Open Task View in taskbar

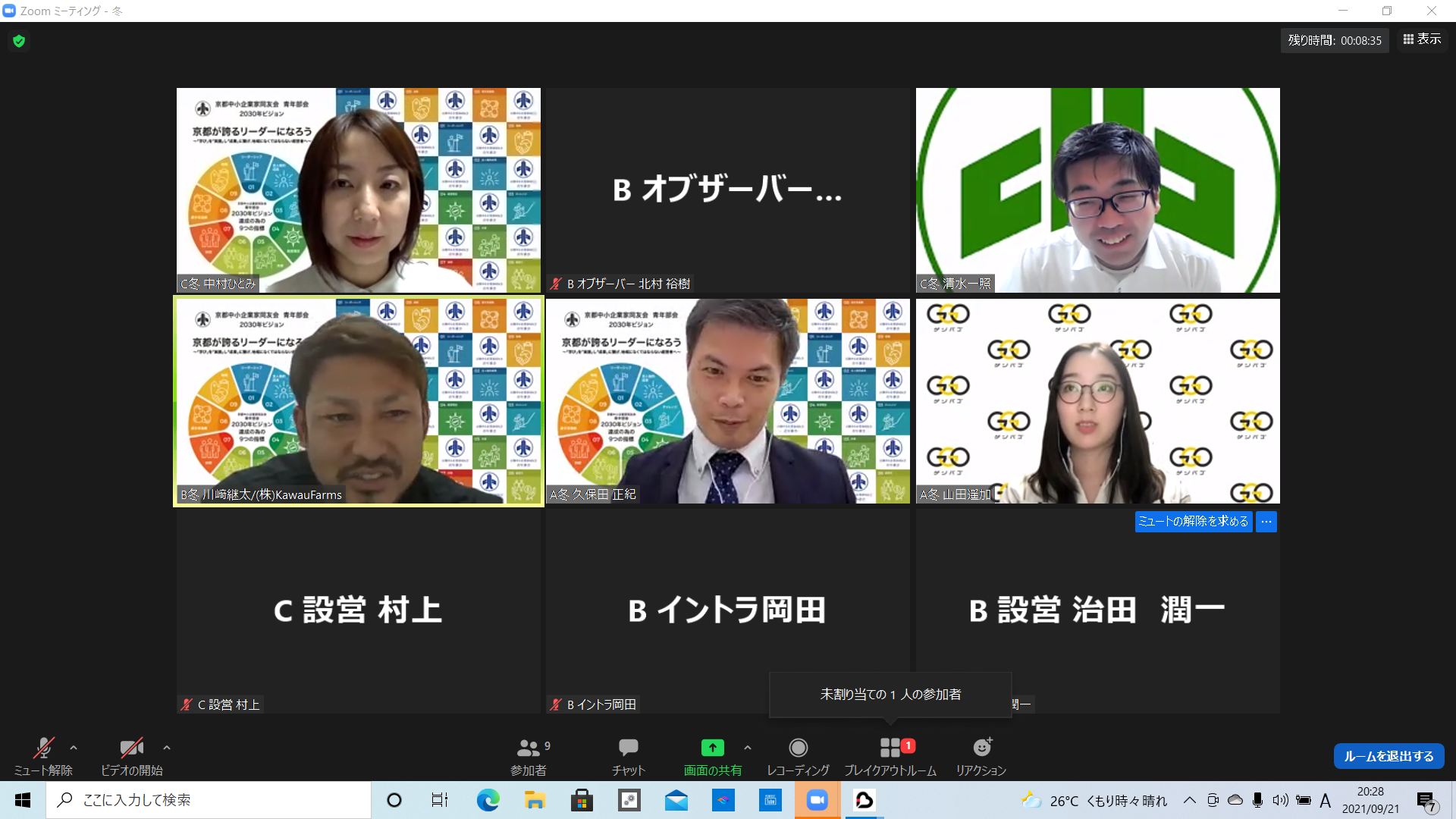(440, 800)
